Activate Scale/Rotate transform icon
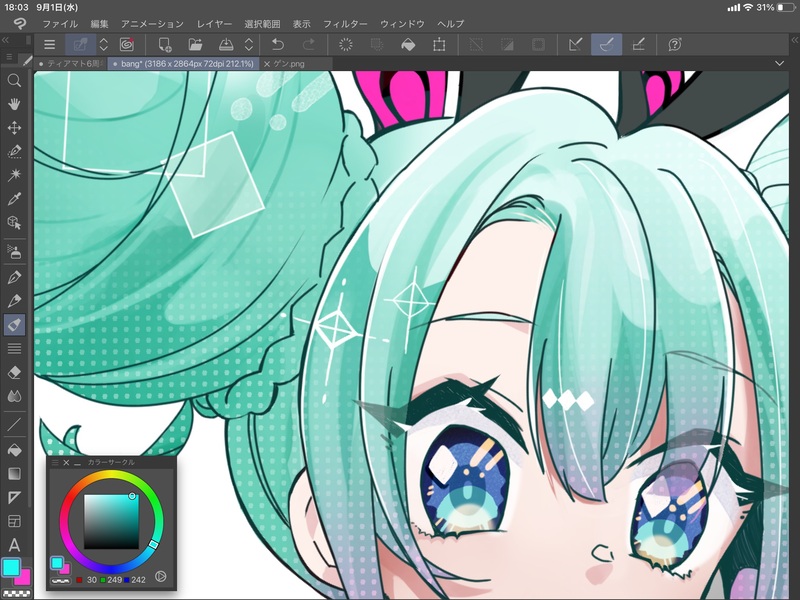The image size is (800, 600). [439, 45]
